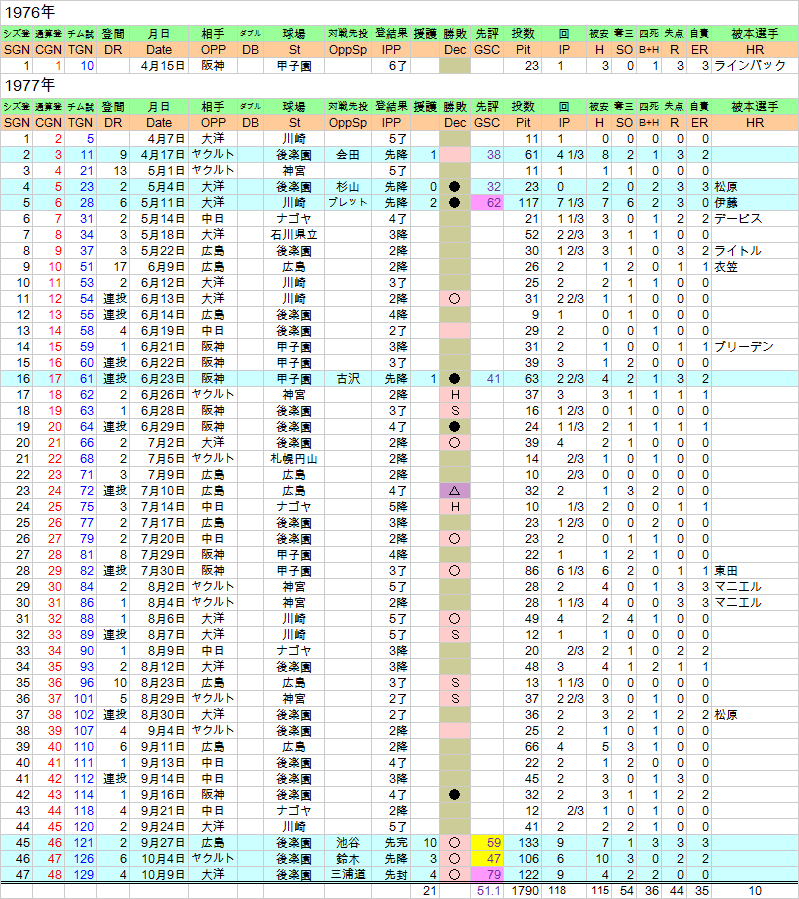Select the 4月15日 date cell
The height and width of the screenshot is (899, 799).
pos(159,66)
